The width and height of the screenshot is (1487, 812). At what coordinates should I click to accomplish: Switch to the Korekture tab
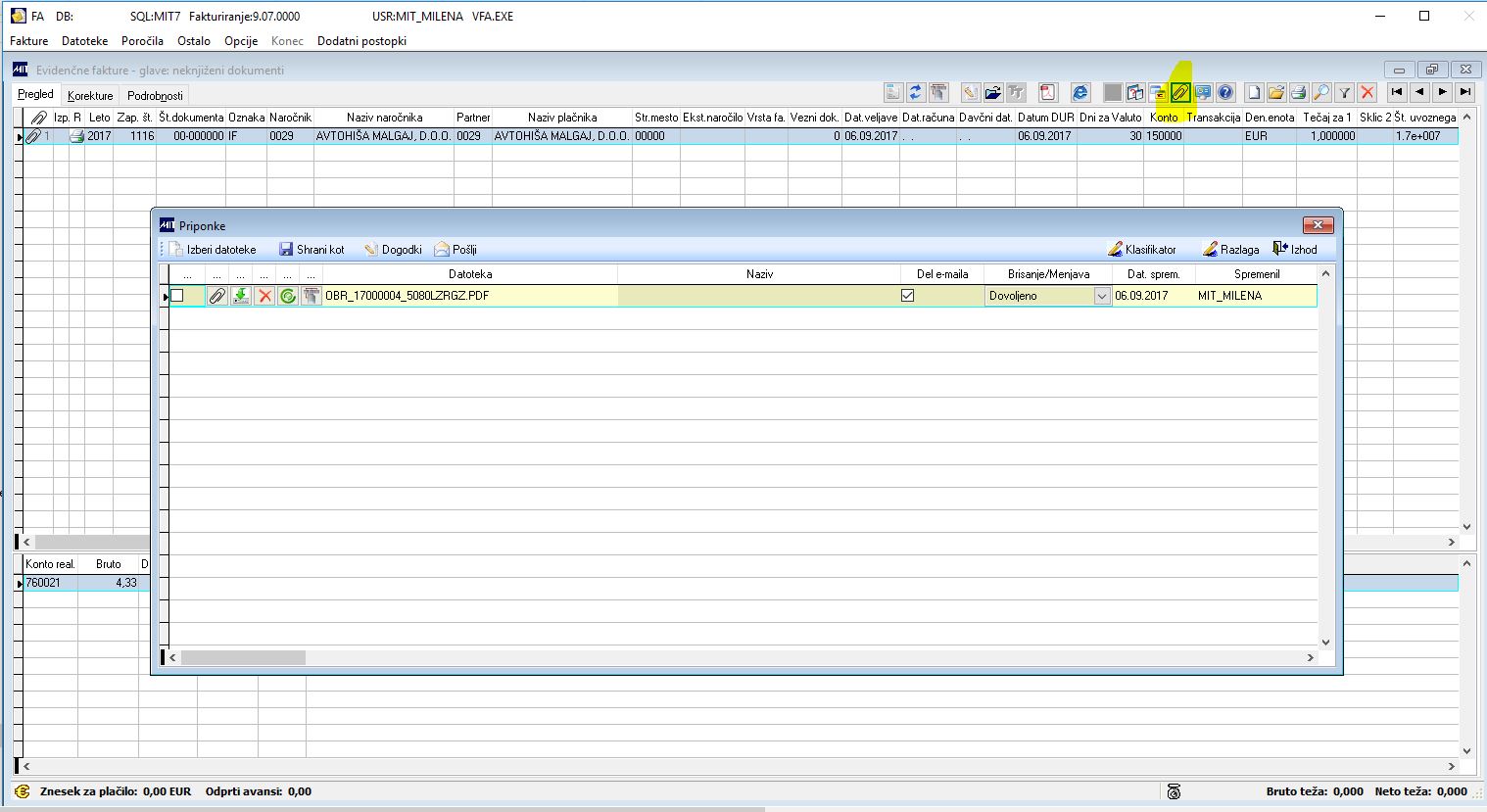pos(90,96)
